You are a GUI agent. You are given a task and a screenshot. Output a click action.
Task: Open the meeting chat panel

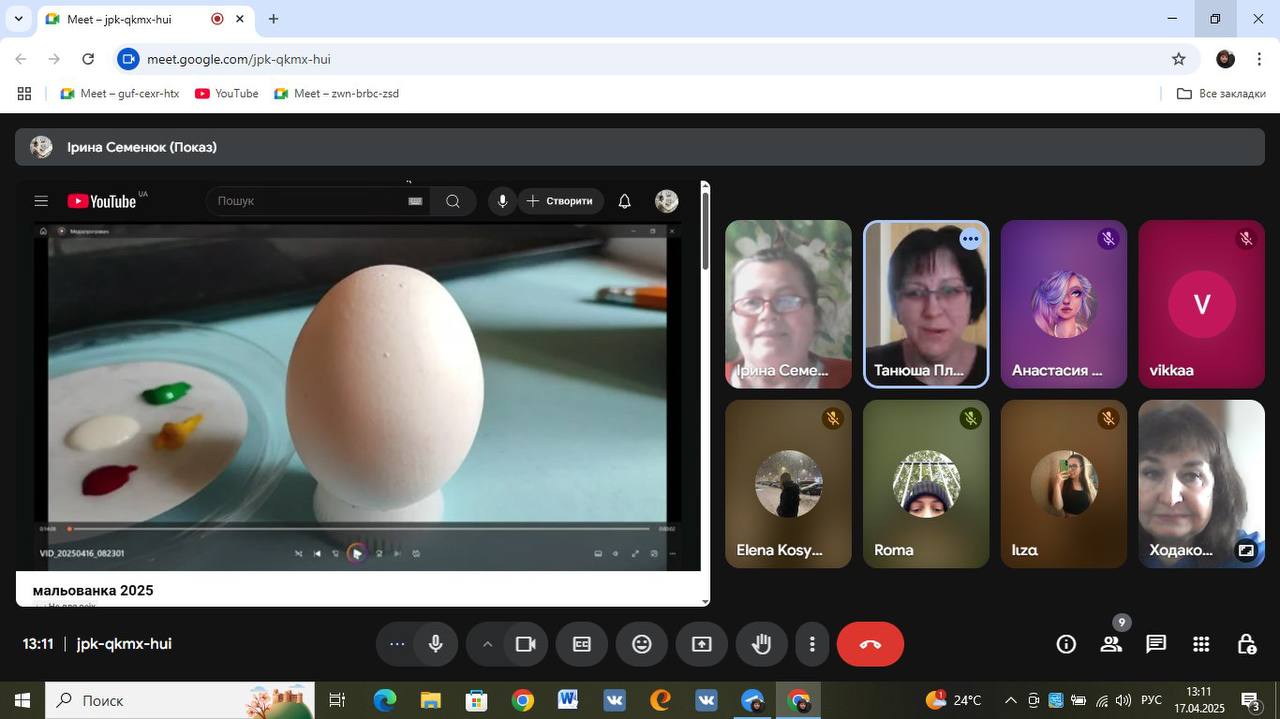1156,644
